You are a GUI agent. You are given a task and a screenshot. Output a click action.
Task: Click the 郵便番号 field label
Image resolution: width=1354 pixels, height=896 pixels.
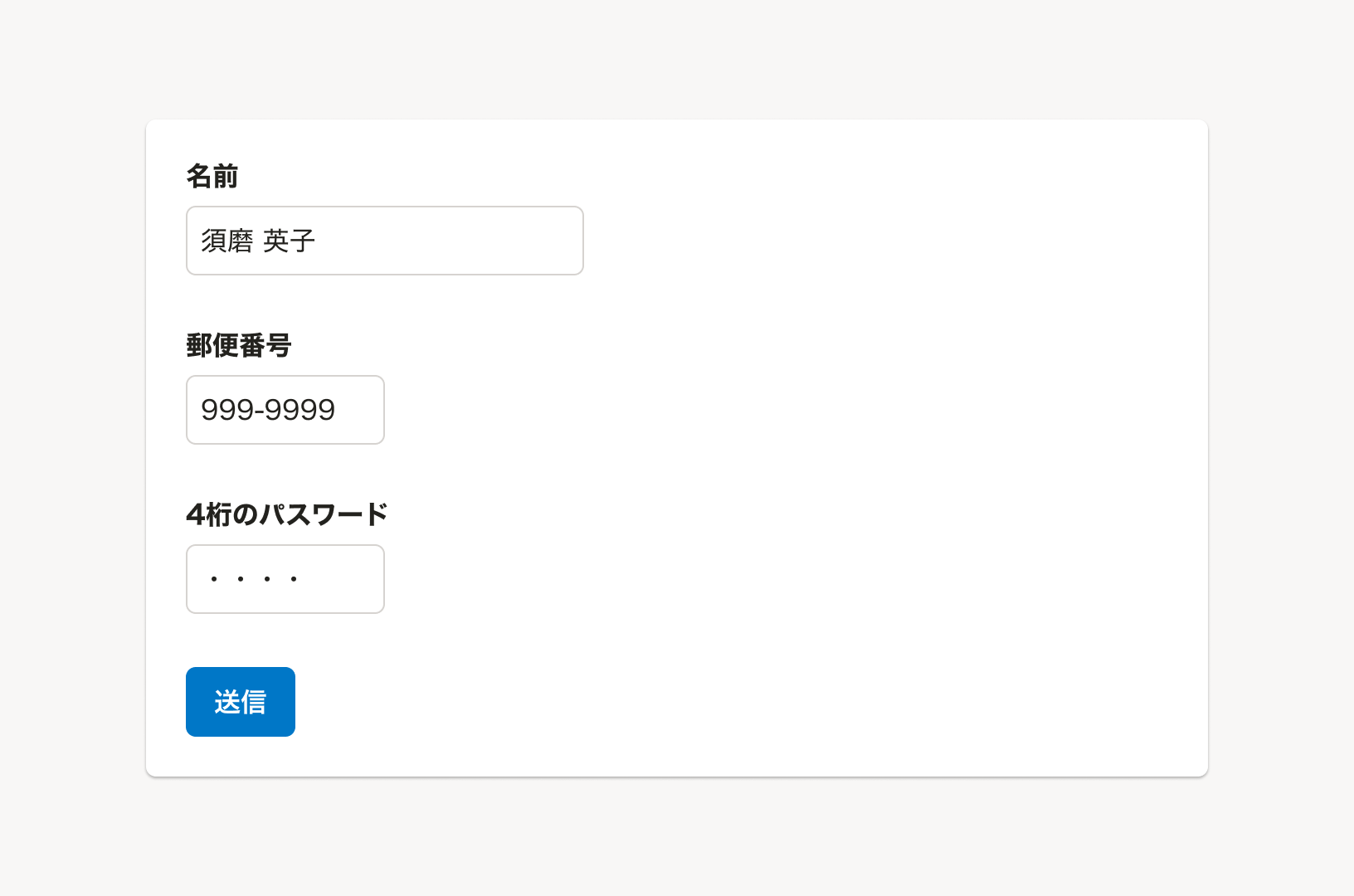tap(239, 346)
